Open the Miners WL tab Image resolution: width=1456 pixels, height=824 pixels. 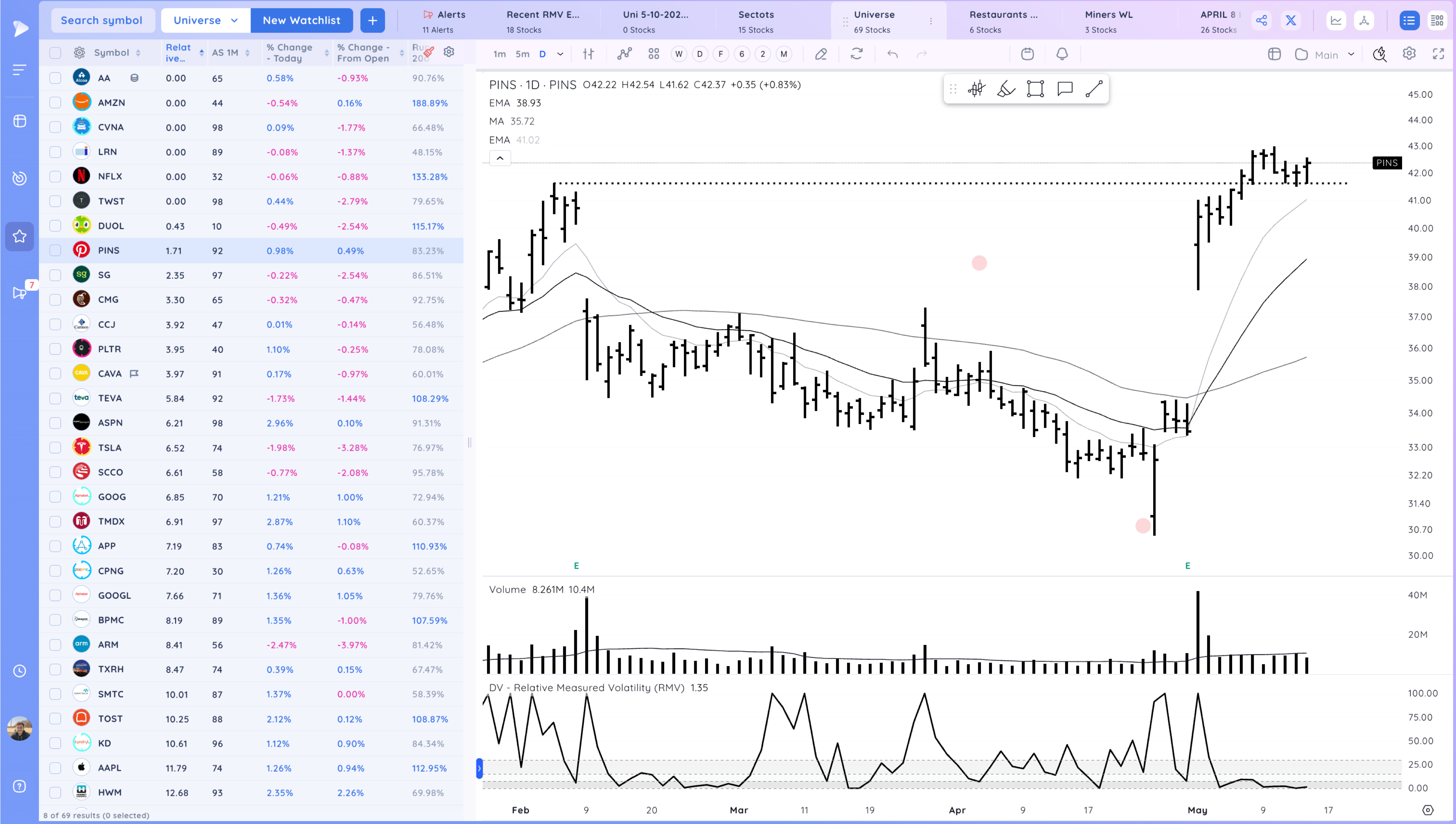click(x=1108, y=21)
